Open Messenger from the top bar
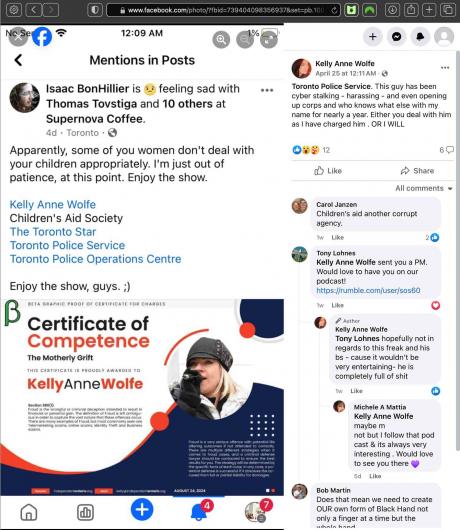Viewport: 460px width, 530px height. coord(396,37)
